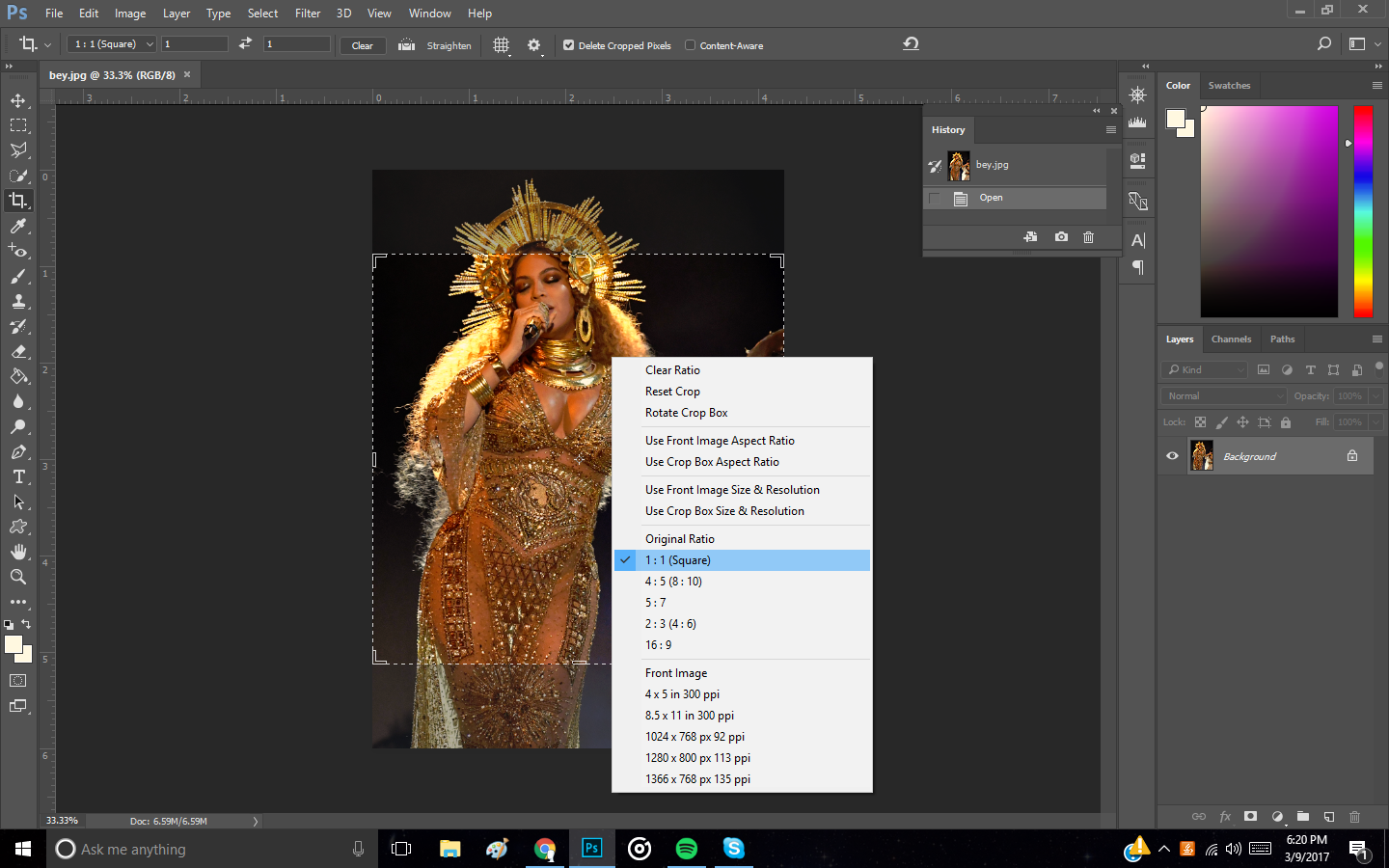Select the Crop tool in toolbox
This screenshot has height=868, width=1389.
pyautogui.click(x=18, y=201)
